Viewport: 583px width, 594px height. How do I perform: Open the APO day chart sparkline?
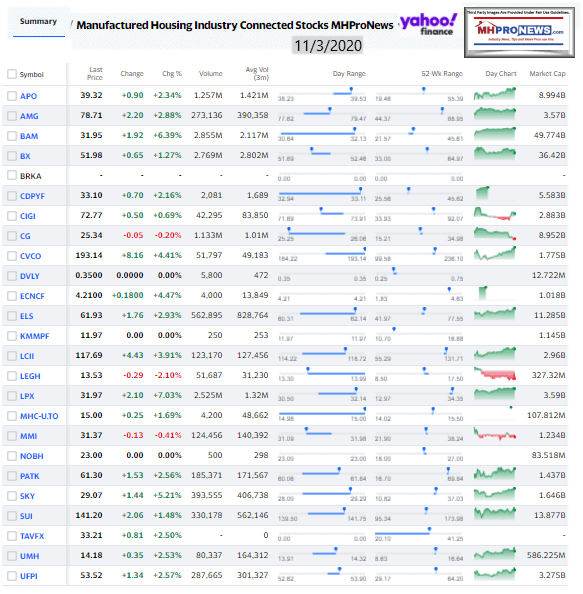pos(495,94)
